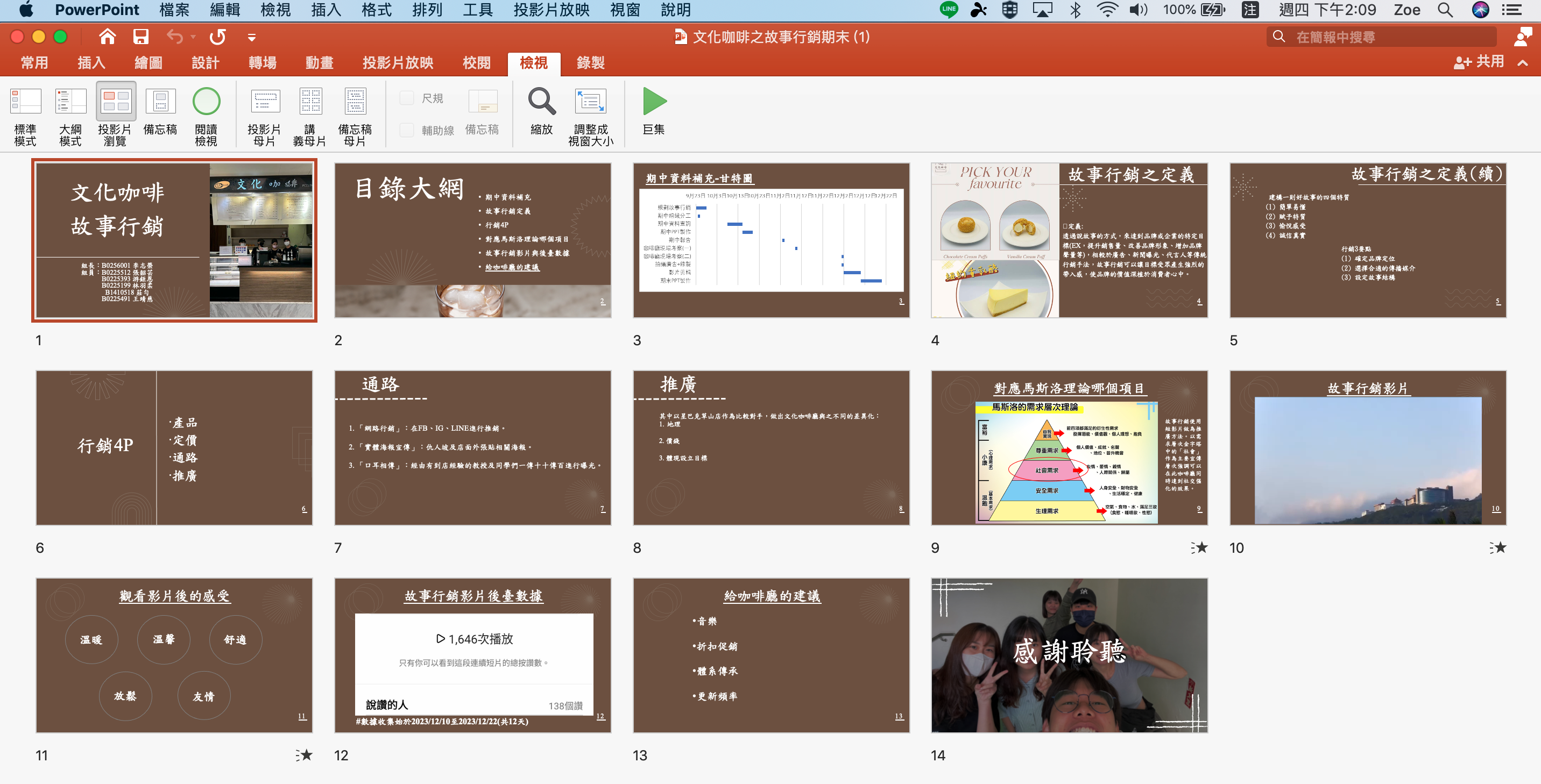1541x784 pixels.
Task: Toggle the Ruler (尺規) checkbox
Action: [407, 98]
